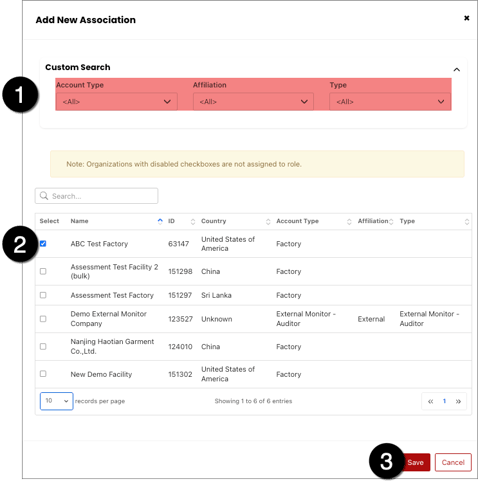Check the New Demo Facility row
The height and width of the screenshot is (481, 478).
pyautogui.click(x=43, y=374)
